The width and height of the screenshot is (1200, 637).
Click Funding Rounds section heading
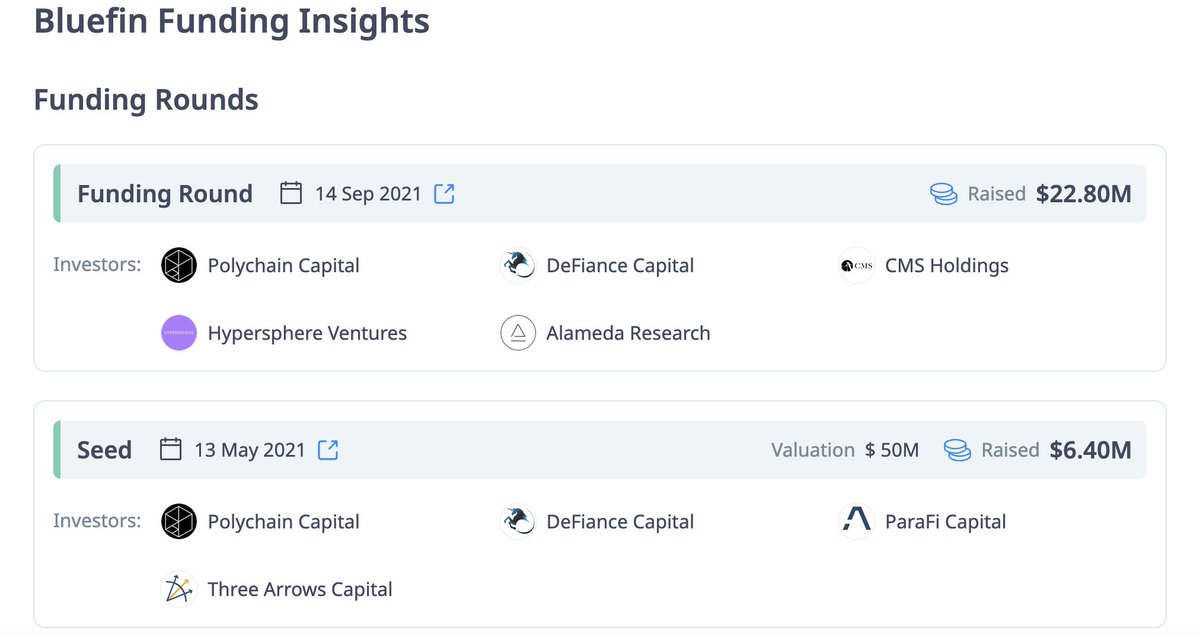click(146, 100)
